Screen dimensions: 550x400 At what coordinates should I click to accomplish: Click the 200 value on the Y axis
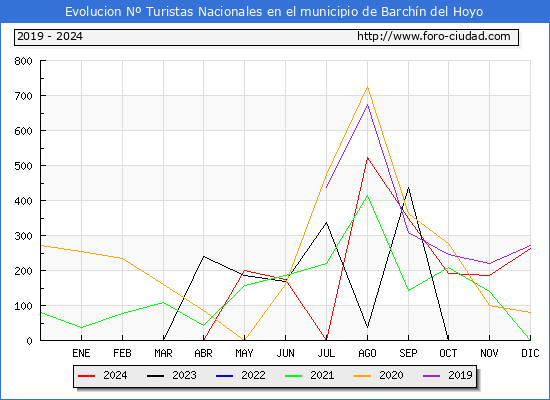click(x=24, y=271)
